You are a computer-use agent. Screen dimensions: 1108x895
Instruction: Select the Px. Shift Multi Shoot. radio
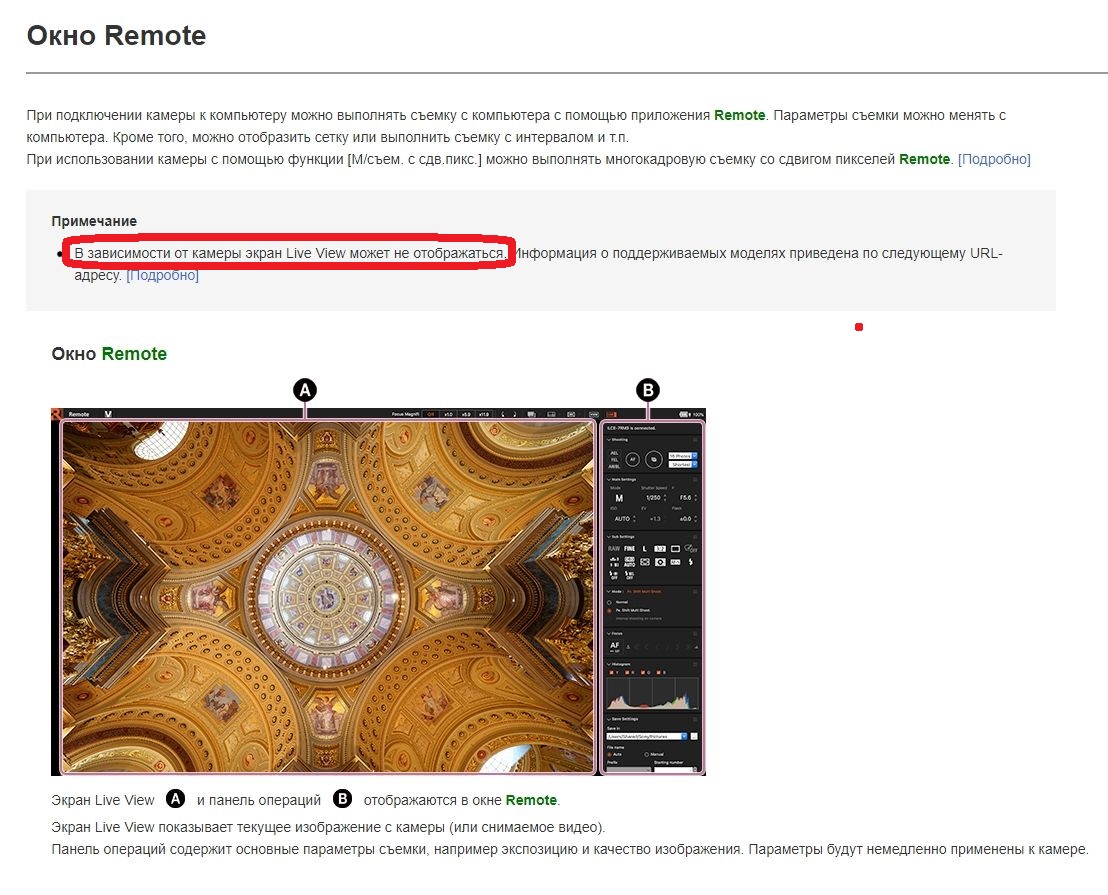point(609,610)
